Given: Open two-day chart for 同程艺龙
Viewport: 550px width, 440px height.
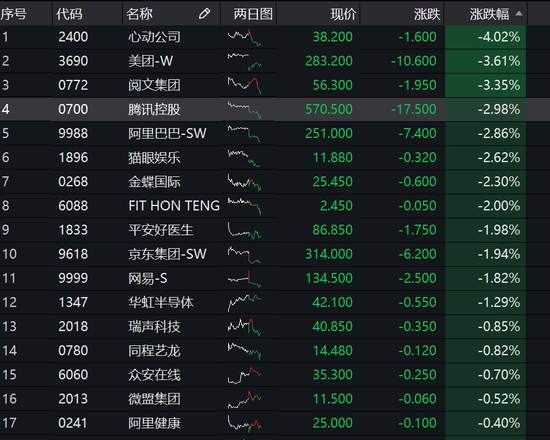Looking at the screenshot, I should click(x=244, y=351).
